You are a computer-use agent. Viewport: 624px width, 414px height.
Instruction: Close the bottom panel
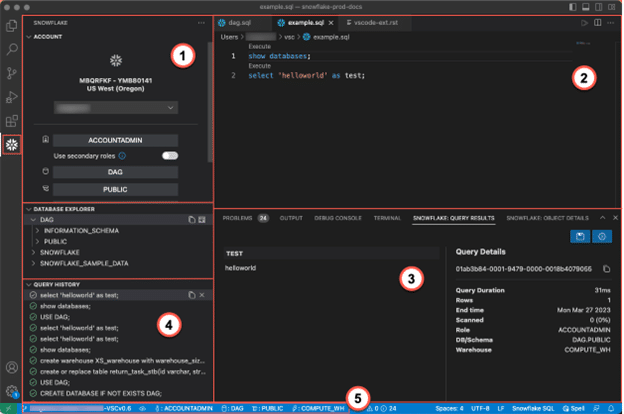(615, 218)
